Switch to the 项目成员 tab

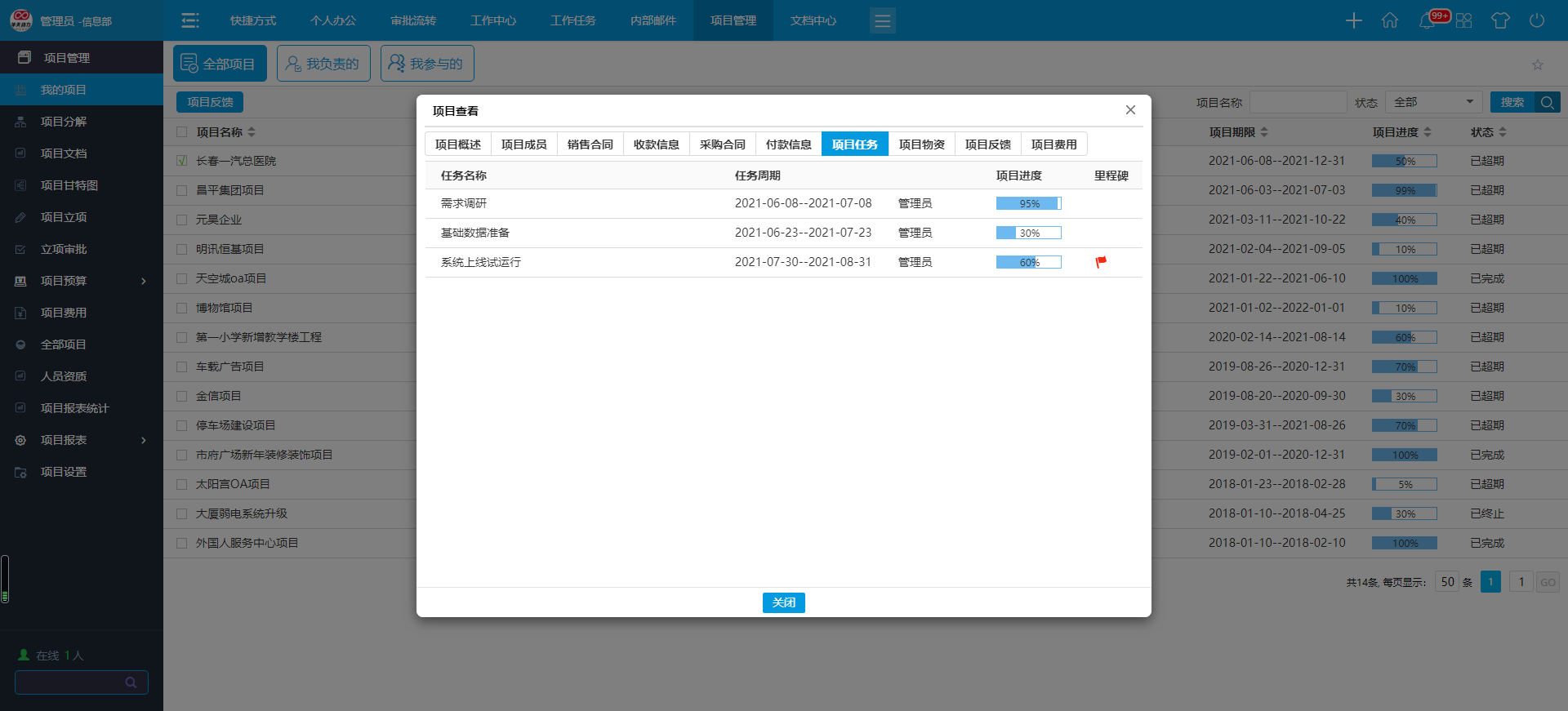tap(523, 144)
